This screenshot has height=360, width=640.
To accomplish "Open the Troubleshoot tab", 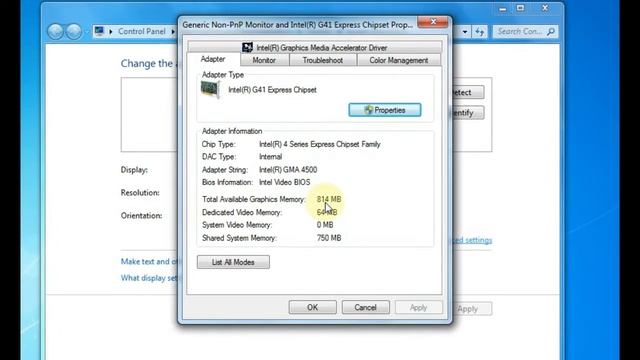I will [322, 60].
